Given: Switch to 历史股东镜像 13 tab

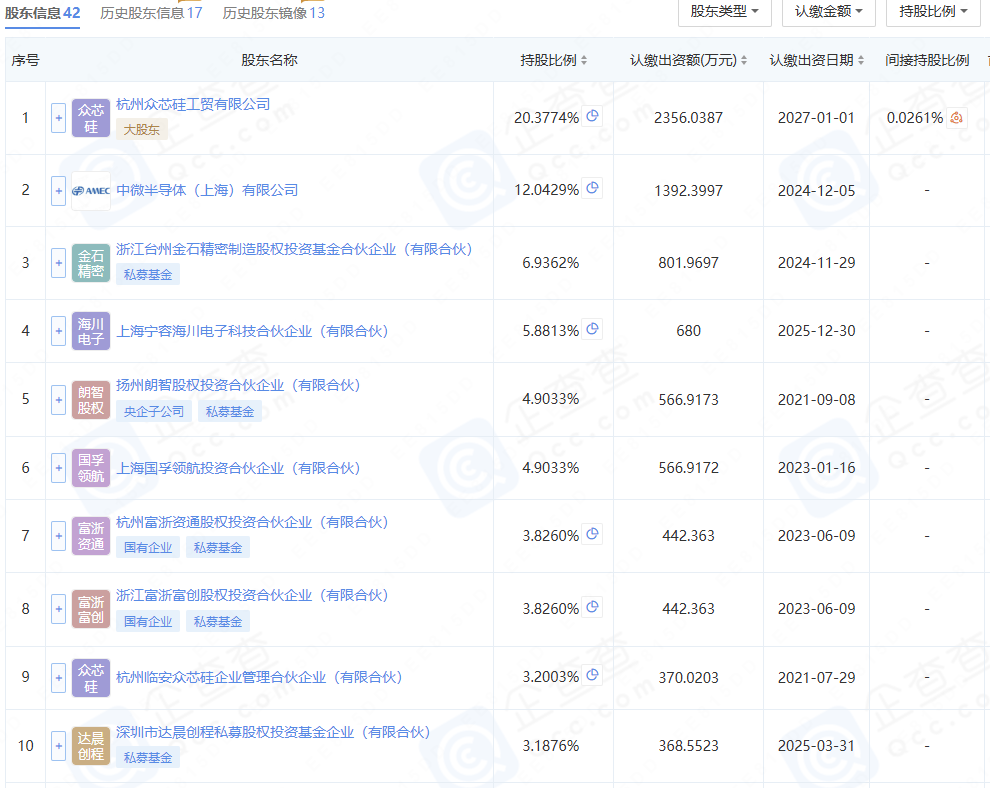Looking at the screenshot, I should click(273, 13).
